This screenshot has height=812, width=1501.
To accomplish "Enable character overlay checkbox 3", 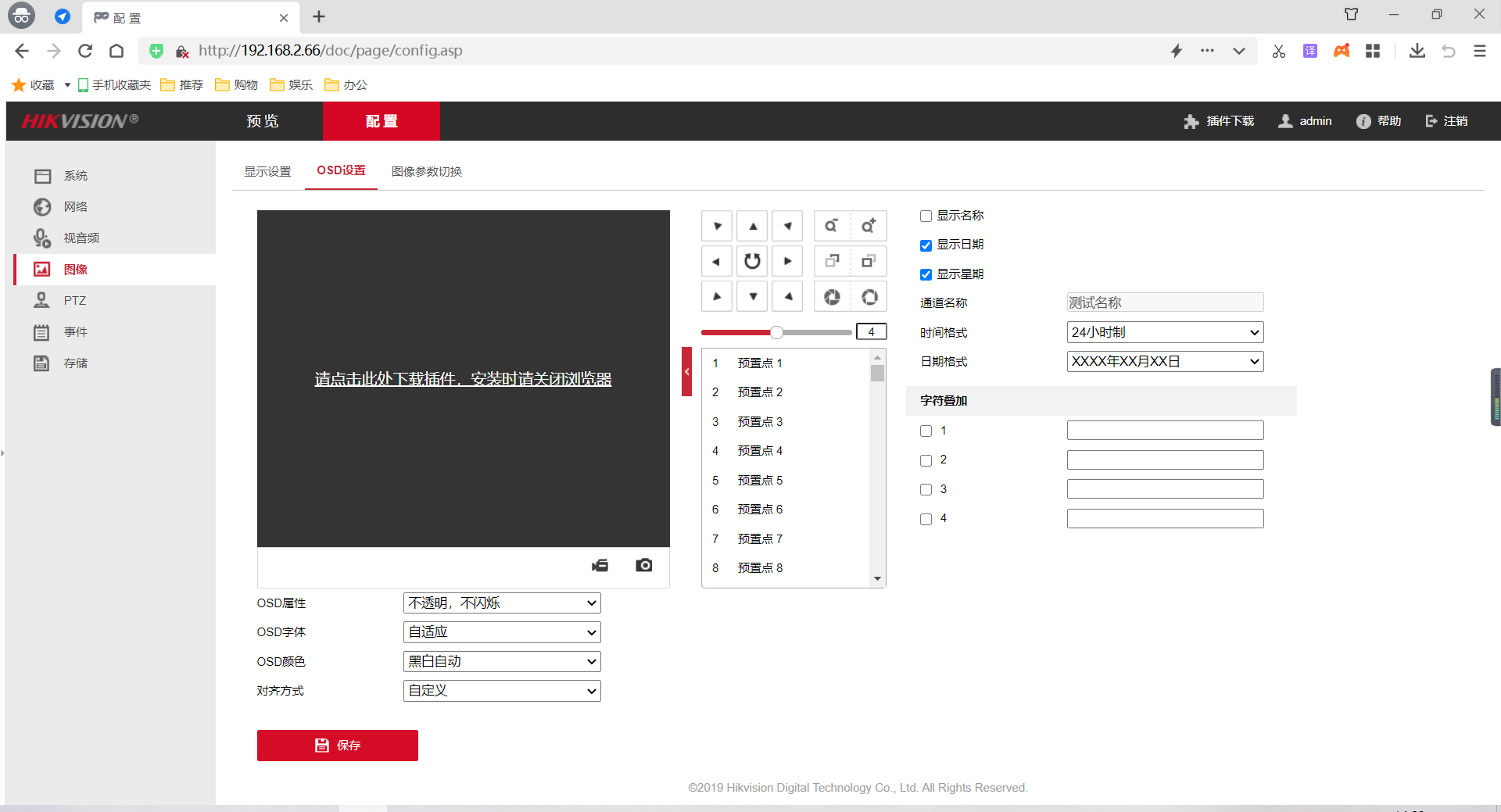I will [x=926, y=490].
